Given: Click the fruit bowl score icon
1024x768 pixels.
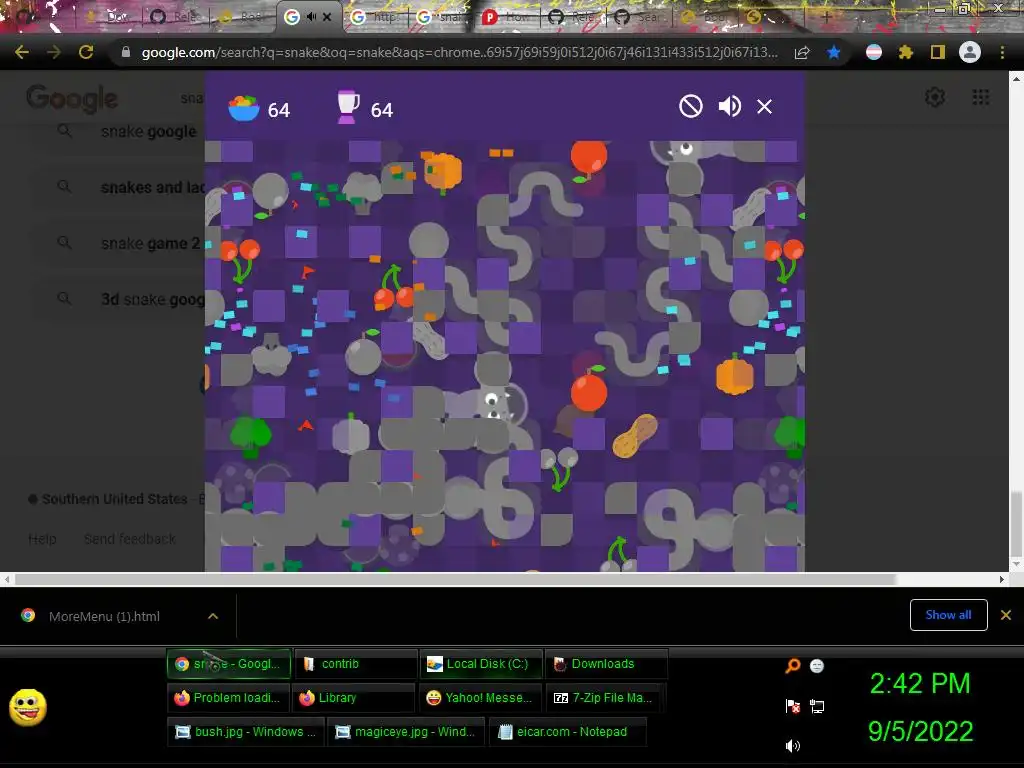Looking at the screenshot, I should pyautogui.click(x=244, y=108).
